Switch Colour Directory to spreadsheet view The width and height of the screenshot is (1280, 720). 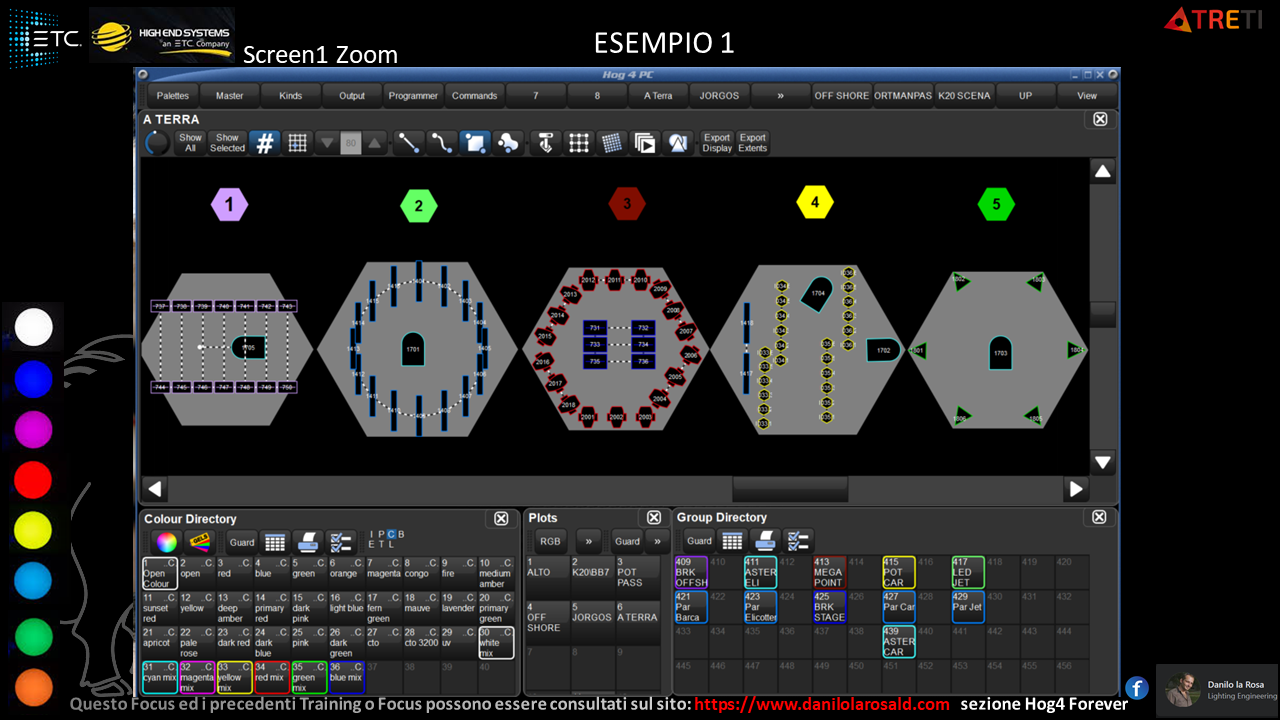(276, 542)
